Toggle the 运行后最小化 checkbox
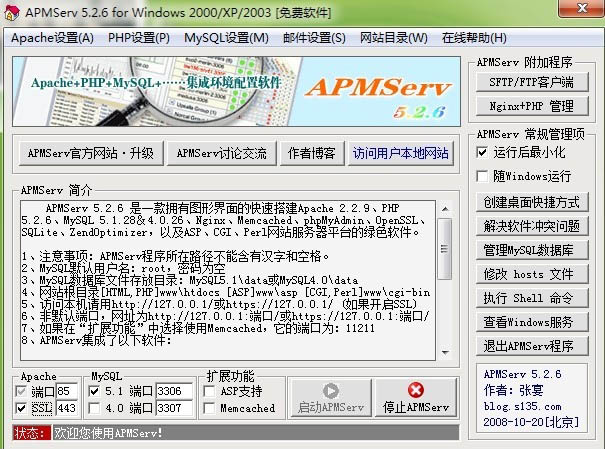Screen dimensions: 605x449 tap(484, 153)
